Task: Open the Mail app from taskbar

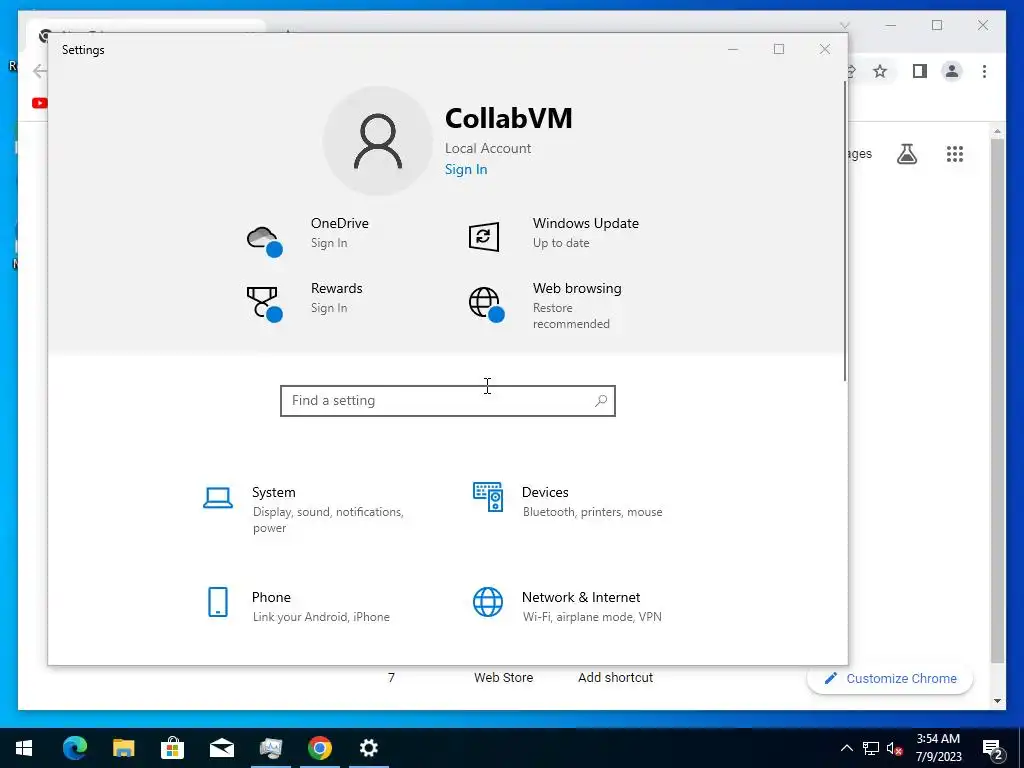Action: 221,748
